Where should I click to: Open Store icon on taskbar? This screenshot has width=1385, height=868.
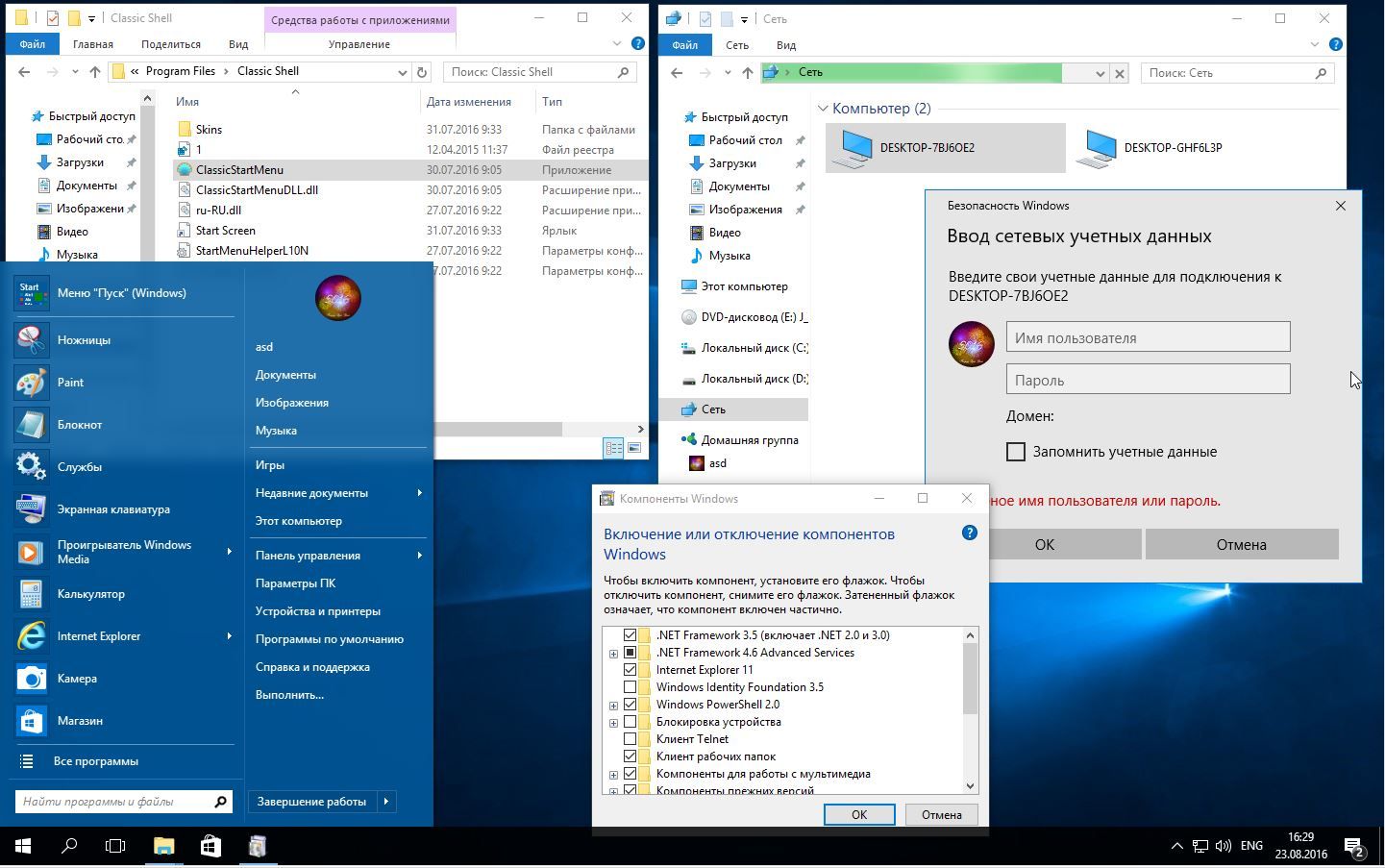tap(210, 846)
